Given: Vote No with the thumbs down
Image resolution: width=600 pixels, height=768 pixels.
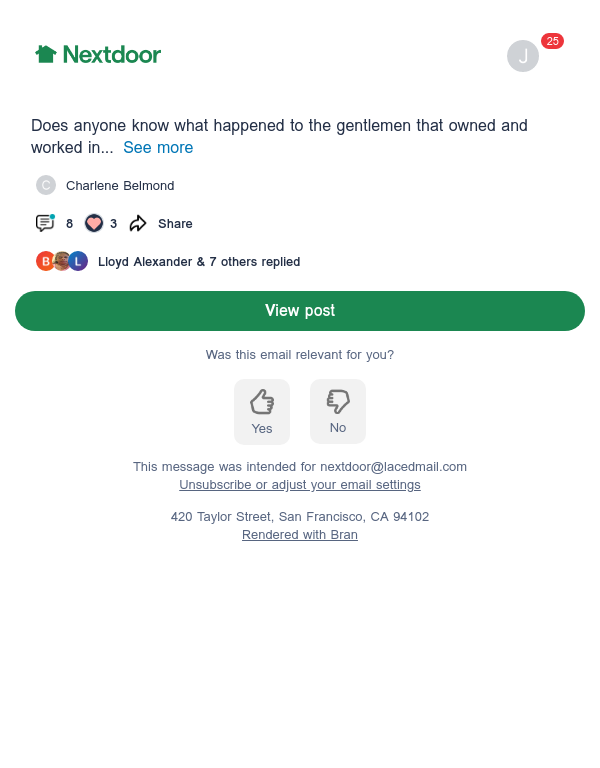Looking at the screenshot, I should click(x=337, y=411).
